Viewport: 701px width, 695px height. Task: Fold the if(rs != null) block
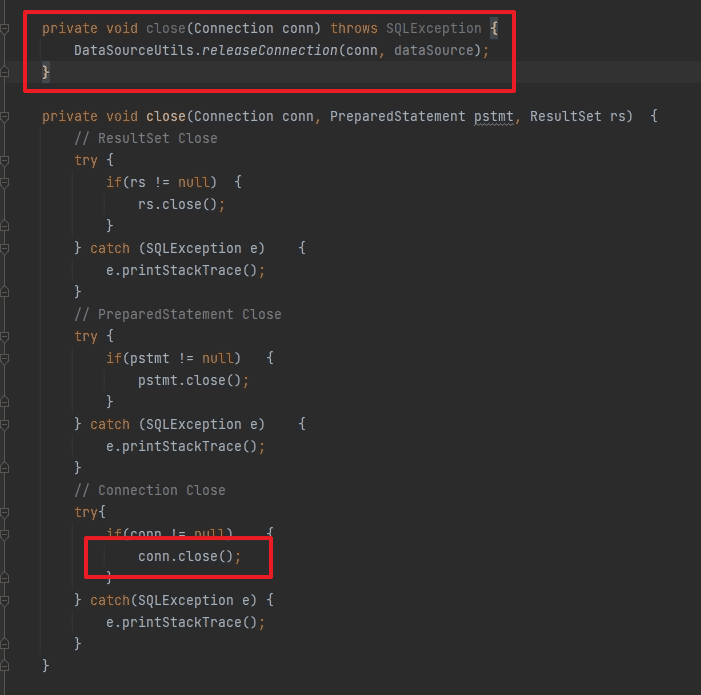tap(4, 183)
